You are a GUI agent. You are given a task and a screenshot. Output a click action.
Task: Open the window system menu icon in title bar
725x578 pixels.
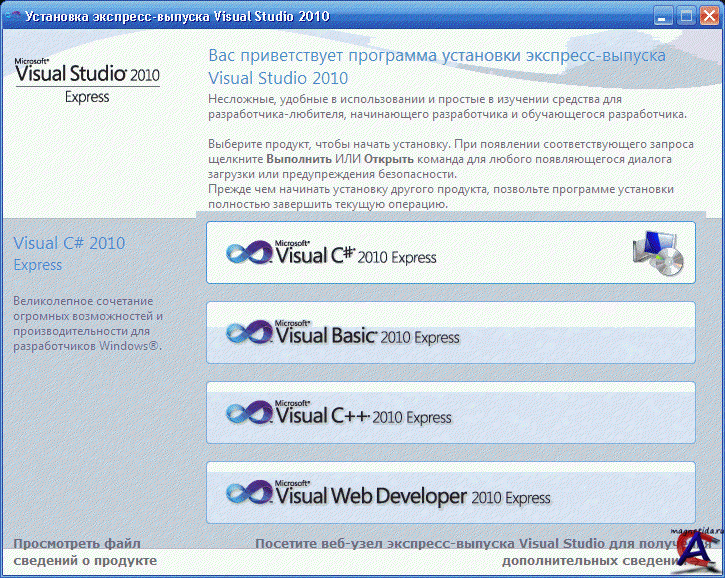(x=12, y=16)
